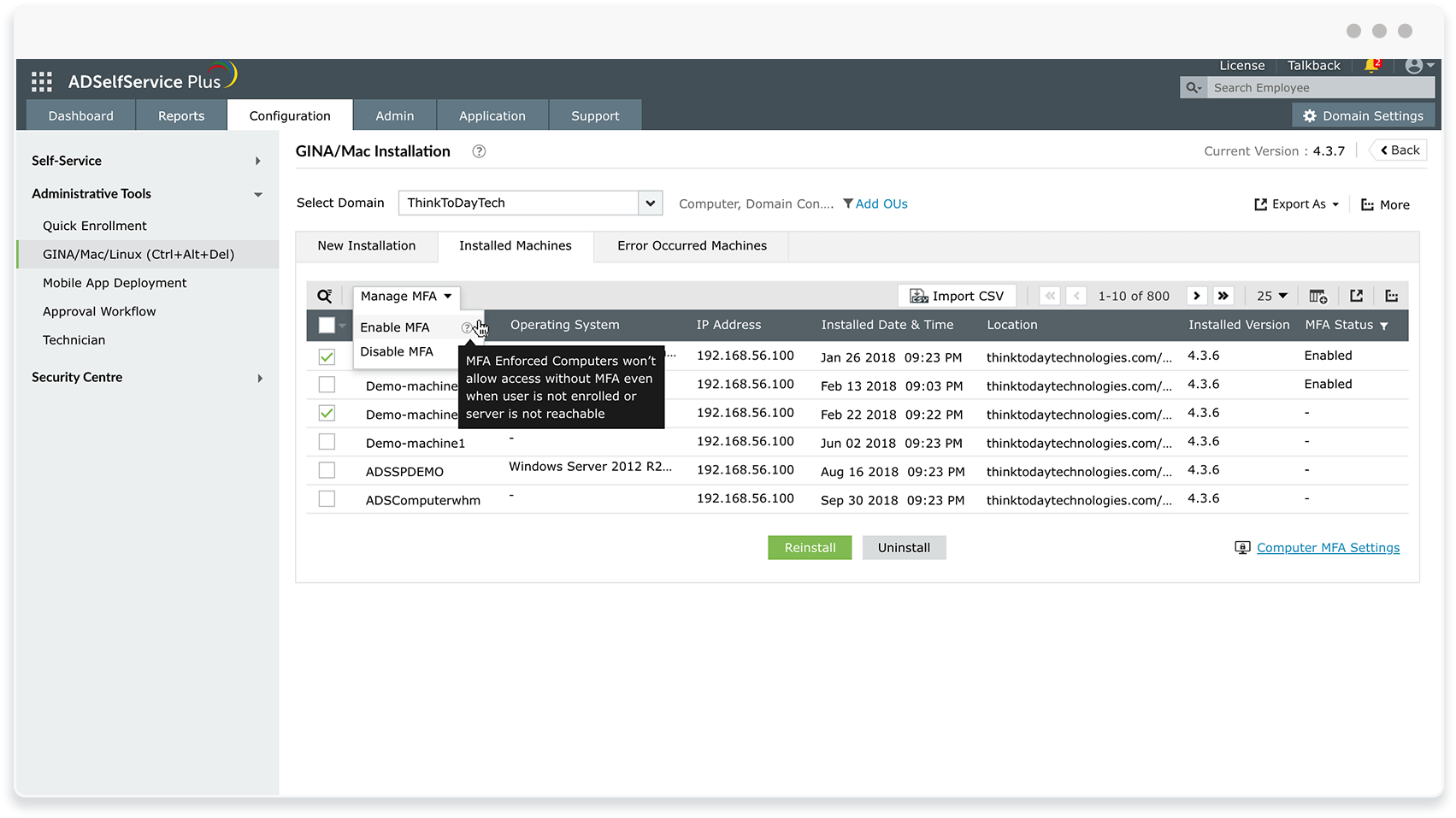1456x818 pixels.
Task: Click the add column icon next to page size selector
Action: point(1317,295)
